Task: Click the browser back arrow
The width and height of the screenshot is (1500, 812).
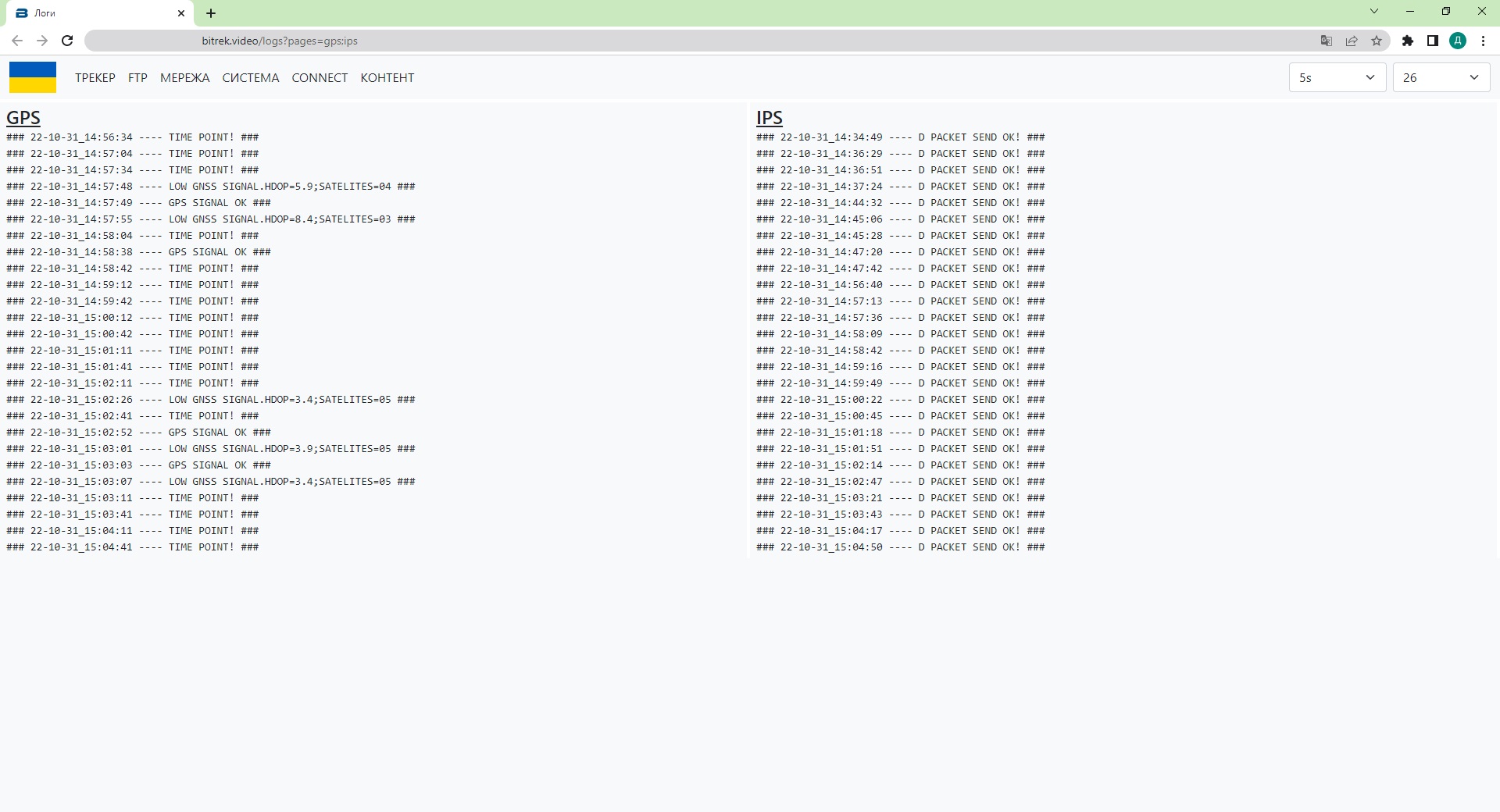Action: (x=17, y=41)
